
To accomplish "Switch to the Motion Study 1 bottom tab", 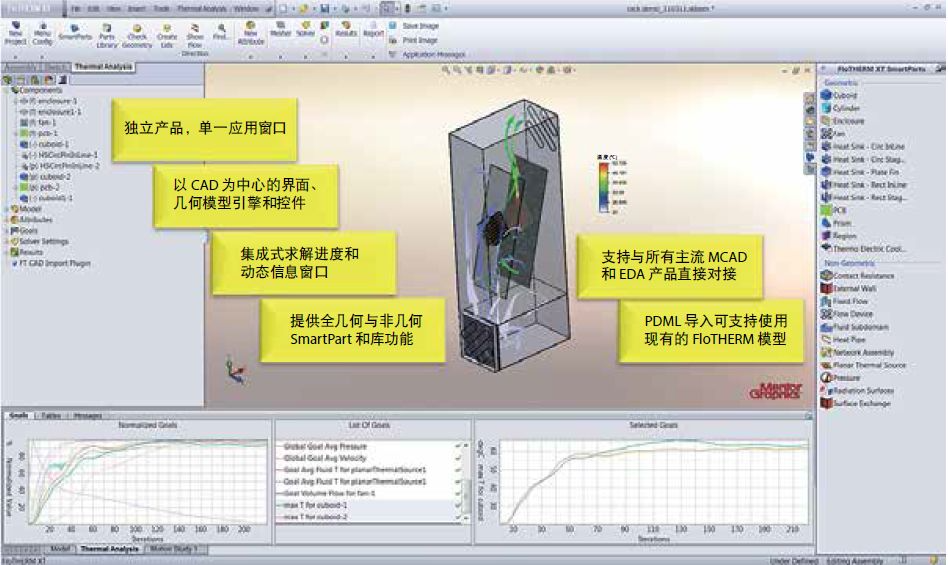I will click(x=174, y=549).
